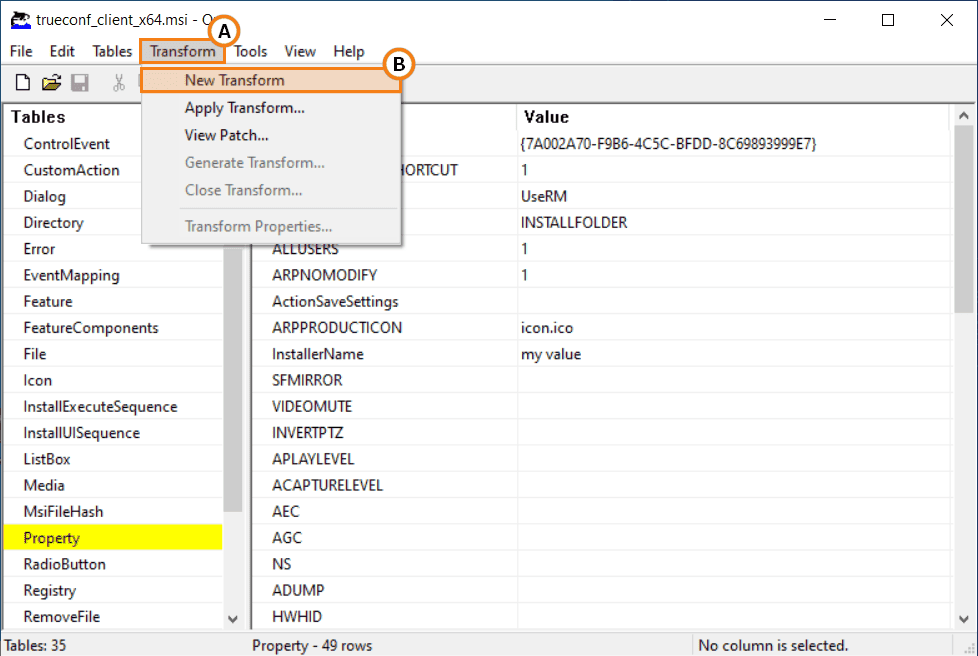Click the APLAYLEVEL property cell

pos(384,459)
